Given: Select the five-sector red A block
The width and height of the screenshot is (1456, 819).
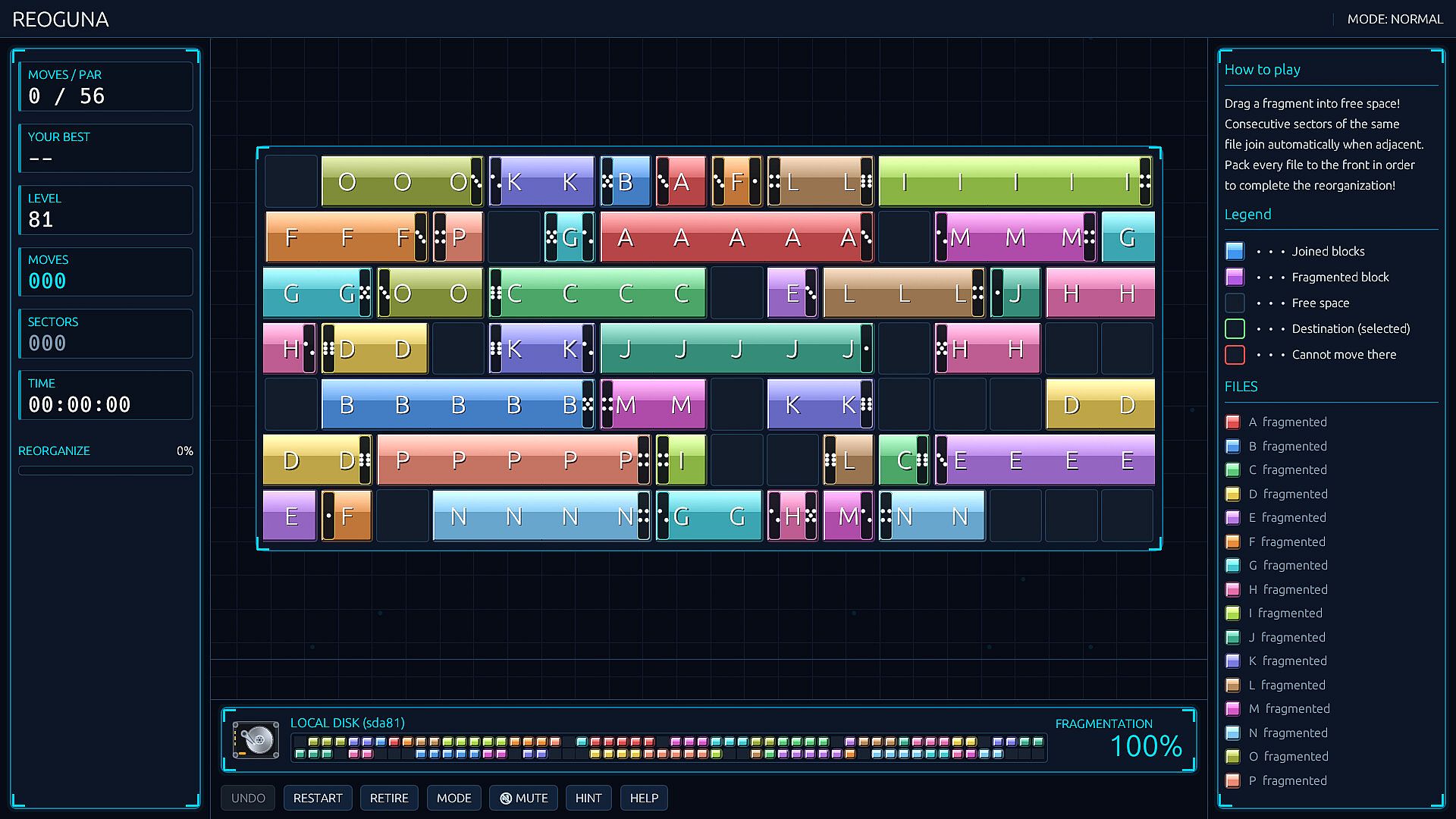Looking at the screenshot, I should [736, 237].
